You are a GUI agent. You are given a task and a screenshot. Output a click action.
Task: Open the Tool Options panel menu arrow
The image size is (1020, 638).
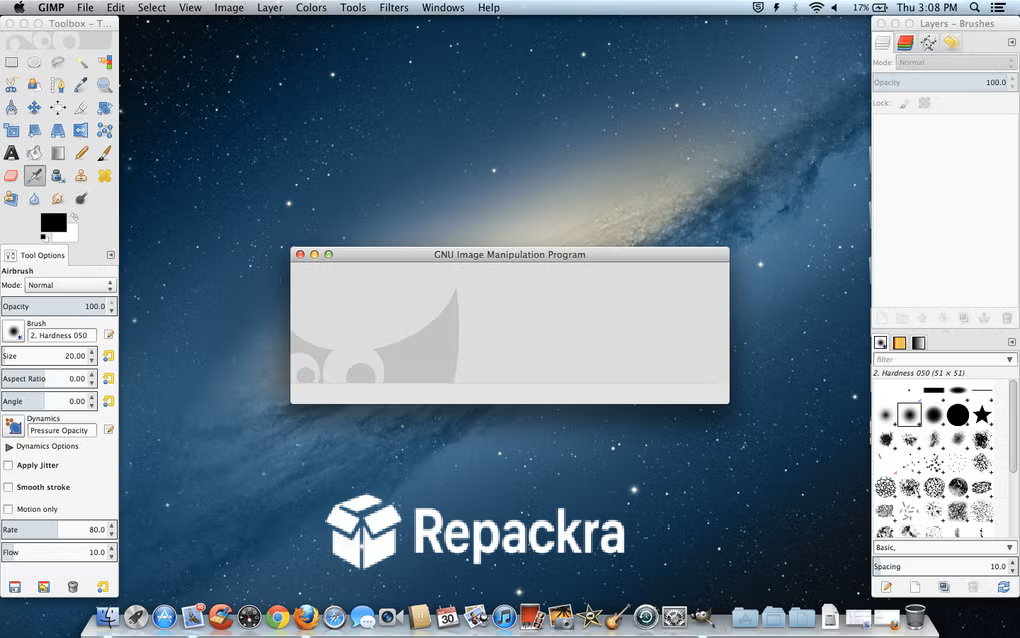[x=111, y=255]
